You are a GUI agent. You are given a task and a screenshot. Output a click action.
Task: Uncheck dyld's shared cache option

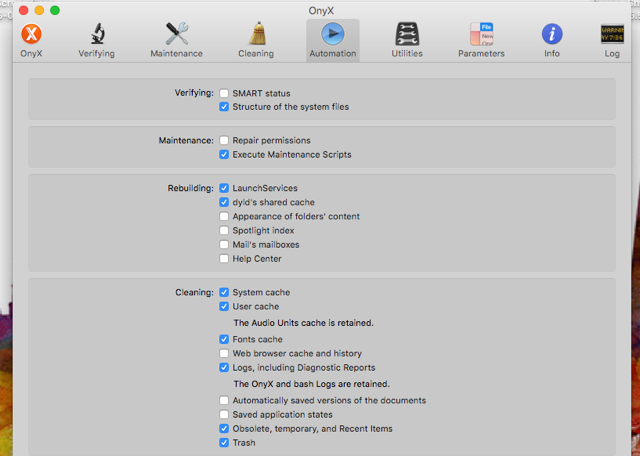tap(224, 202)
